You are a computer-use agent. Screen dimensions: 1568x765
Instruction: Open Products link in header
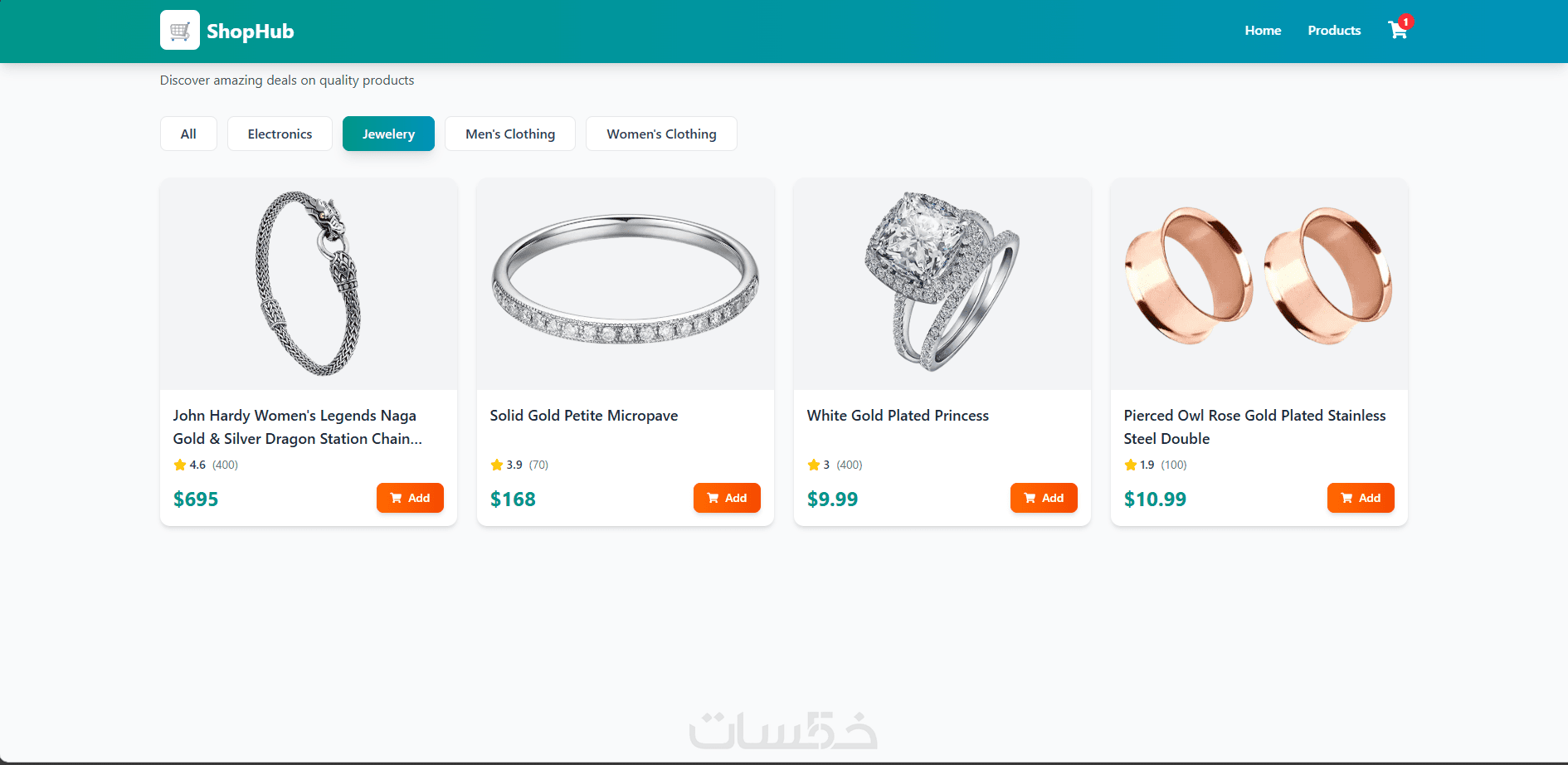pyautogui.click(x=1334, y=31)
